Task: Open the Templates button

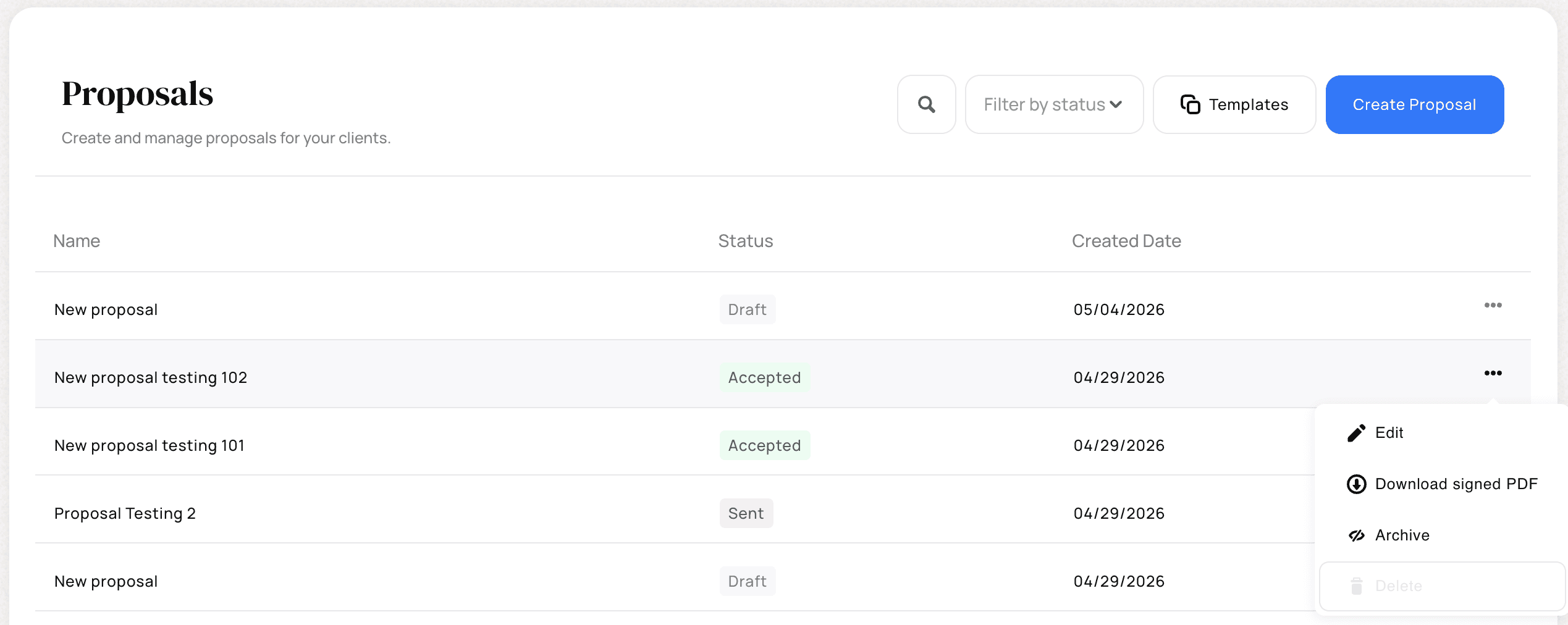Action: [1234, 104]
